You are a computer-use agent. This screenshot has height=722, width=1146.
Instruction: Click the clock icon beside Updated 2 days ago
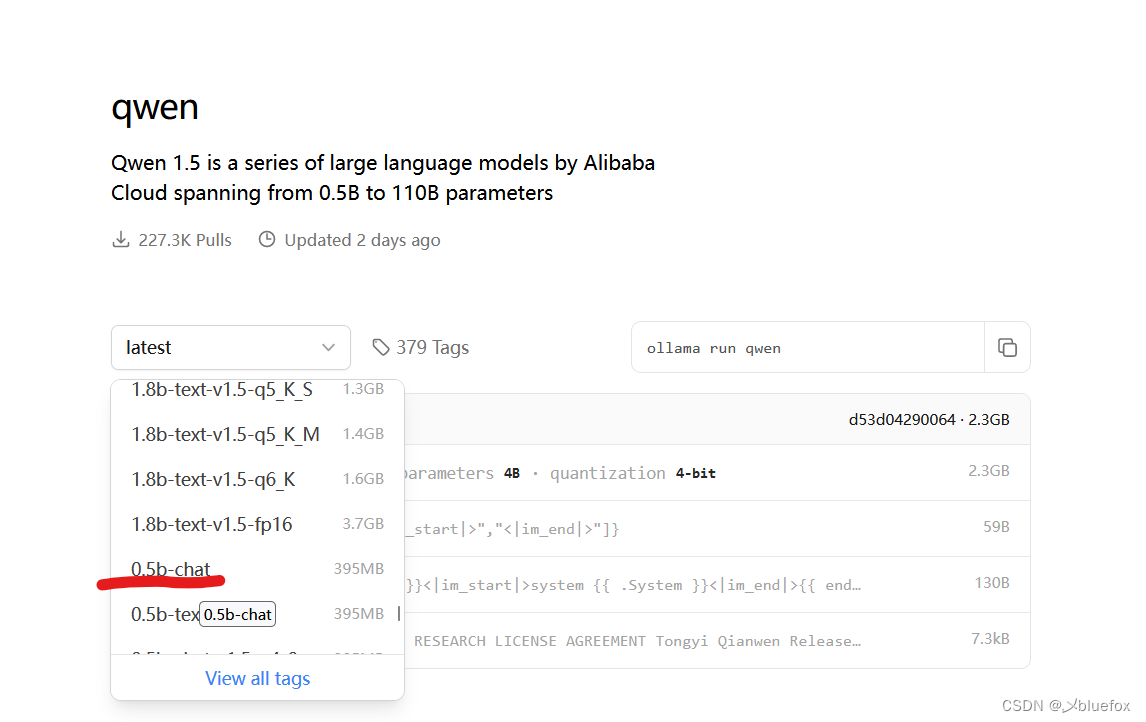point(267,240)
